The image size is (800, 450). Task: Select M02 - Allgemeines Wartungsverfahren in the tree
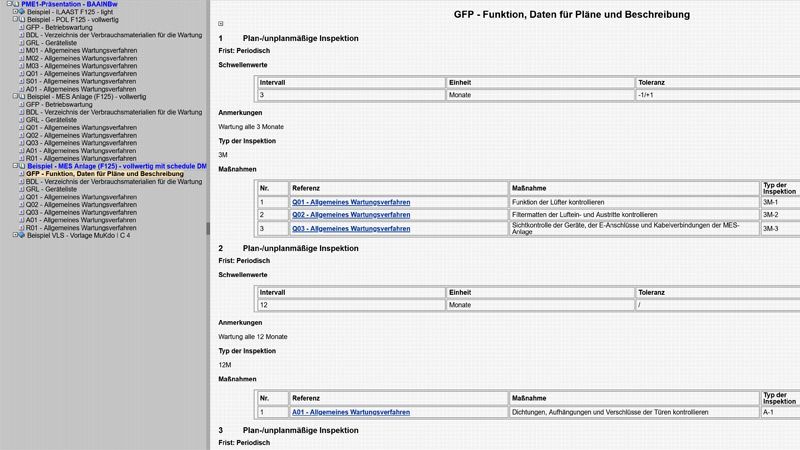click(81, 58)
